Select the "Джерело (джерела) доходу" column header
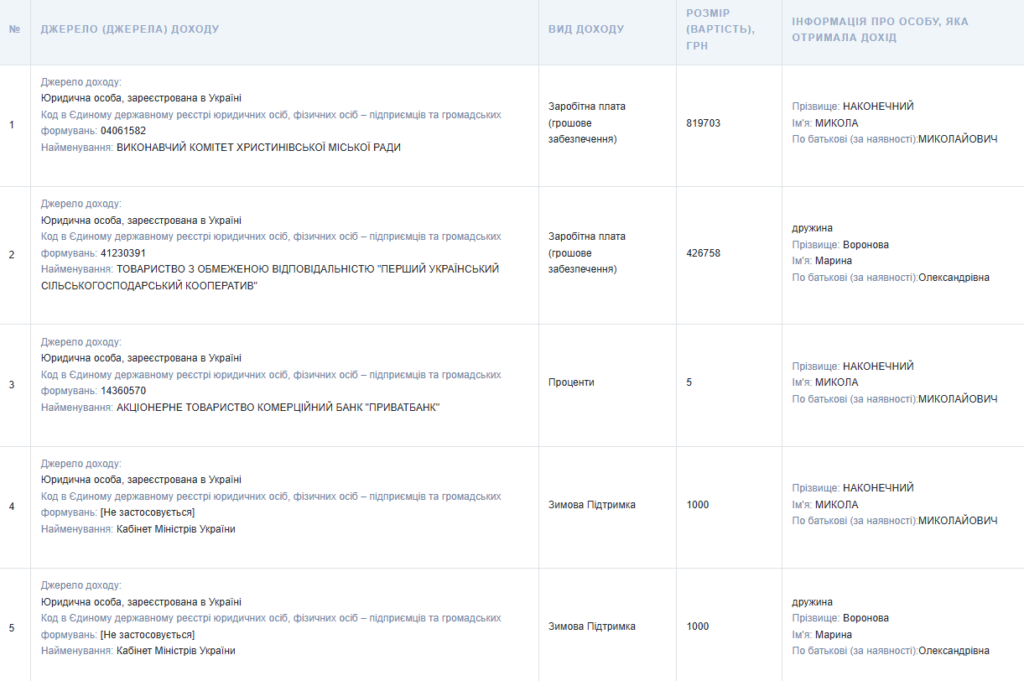The height and width of the screenshot is (681, 1024). click(x=129, y=29)
